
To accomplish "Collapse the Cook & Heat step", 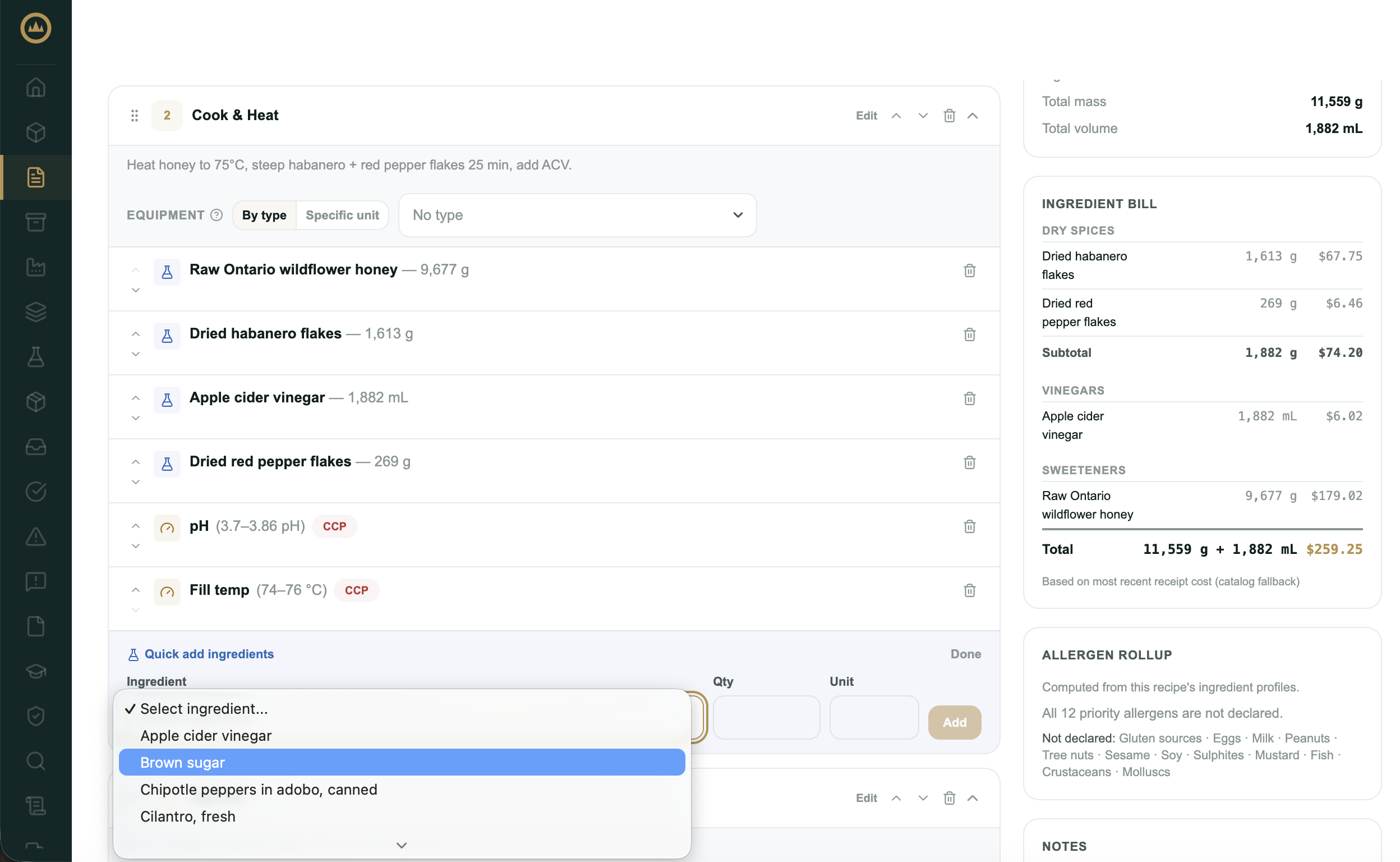I will click(973, 116).
